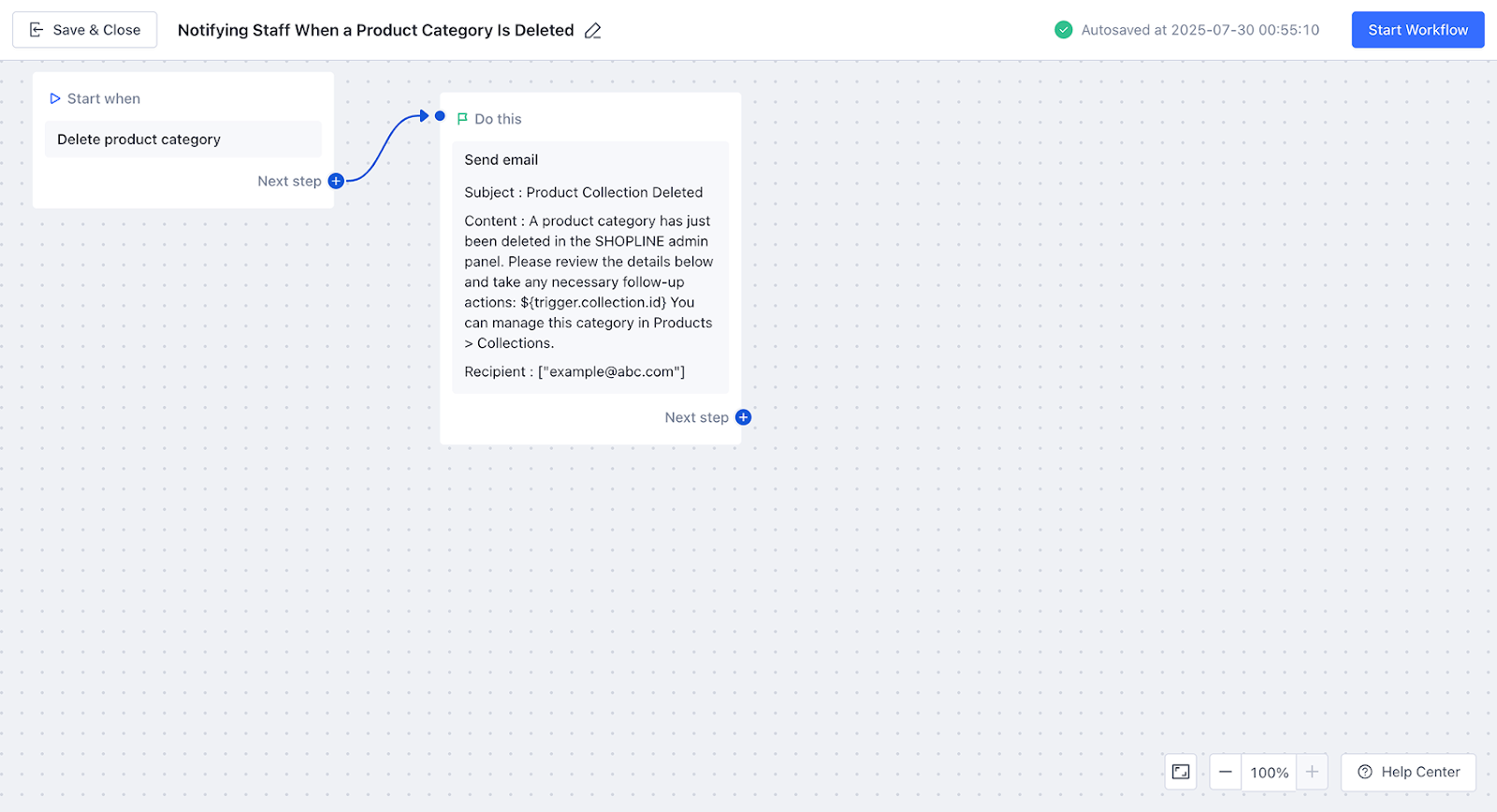Click the email Subject line

coord(583,193)
